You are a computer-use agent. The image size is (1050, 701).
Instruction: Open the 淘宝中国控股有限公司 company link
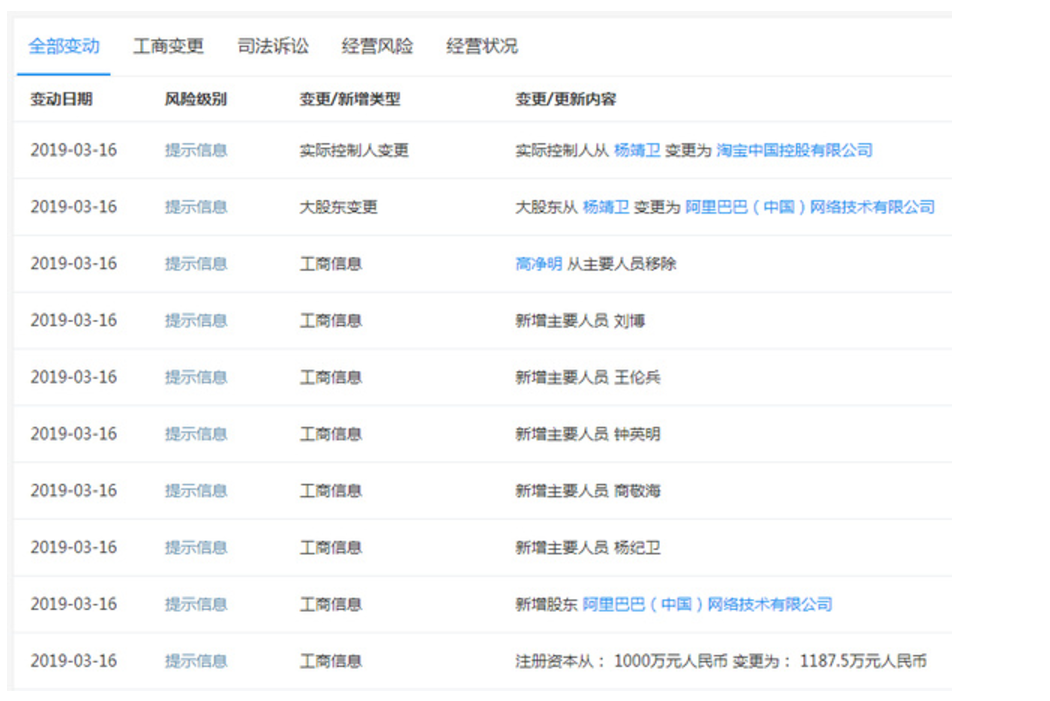pos(794,150)
